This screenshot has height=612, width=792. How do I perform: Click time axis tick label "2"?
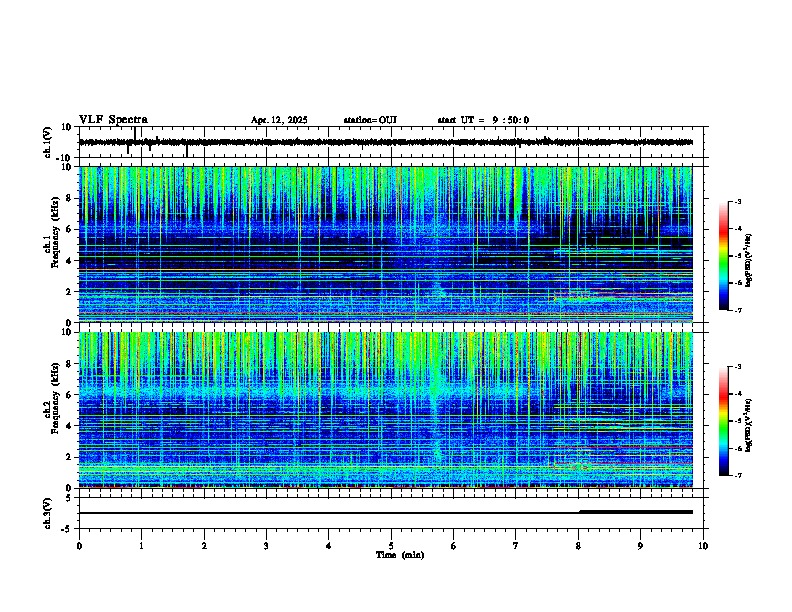pos(204,546)
